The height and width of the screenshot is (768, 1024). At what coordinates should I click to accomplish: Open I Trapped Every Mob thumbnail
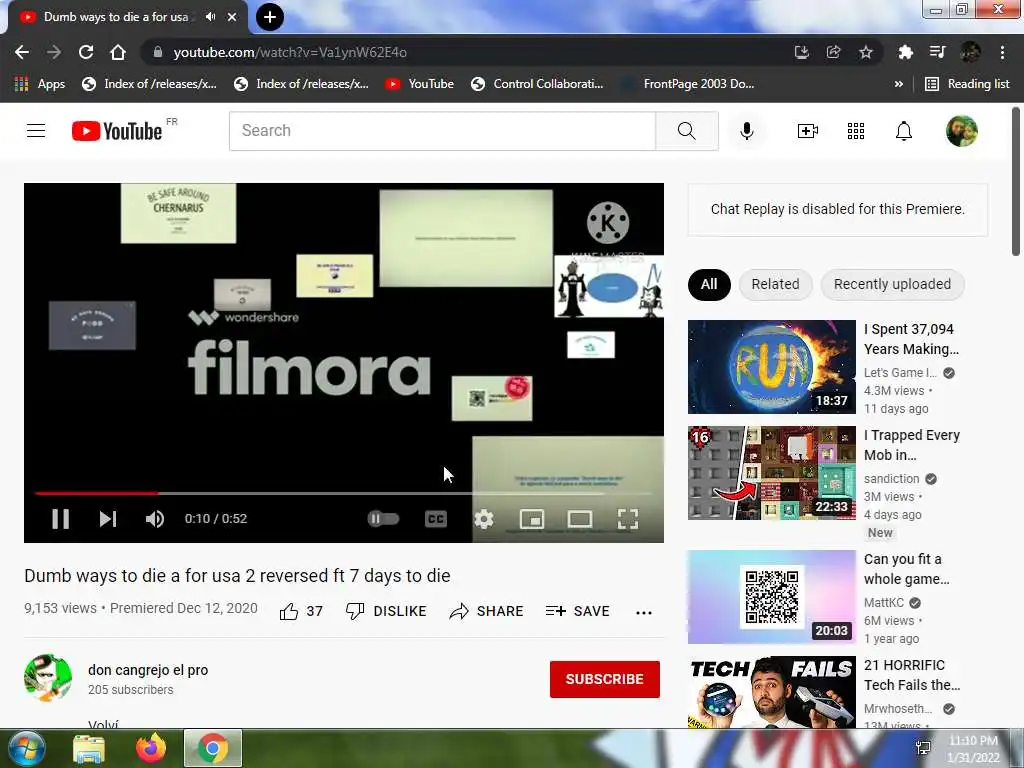[771, 473]
